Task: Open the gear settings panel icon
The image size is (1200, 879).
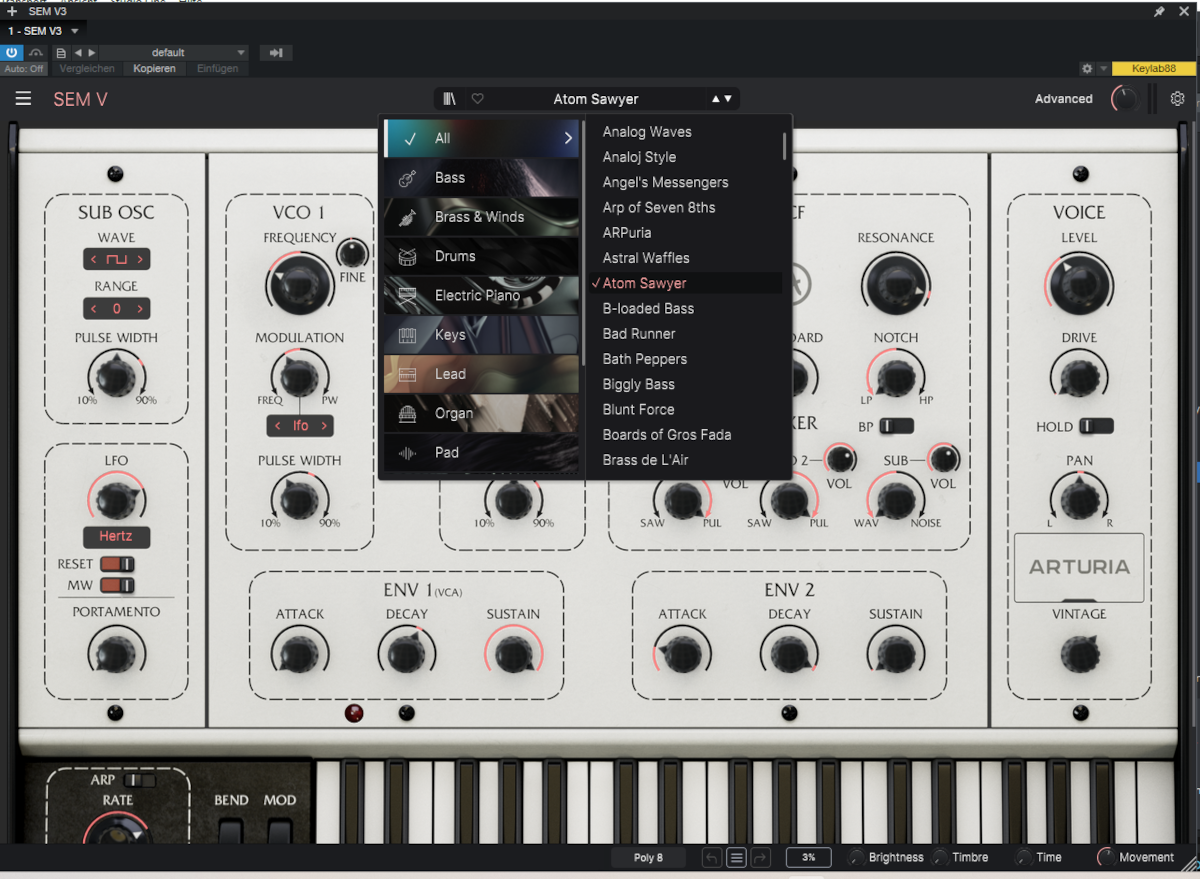Action: (x=1177, y=99)
